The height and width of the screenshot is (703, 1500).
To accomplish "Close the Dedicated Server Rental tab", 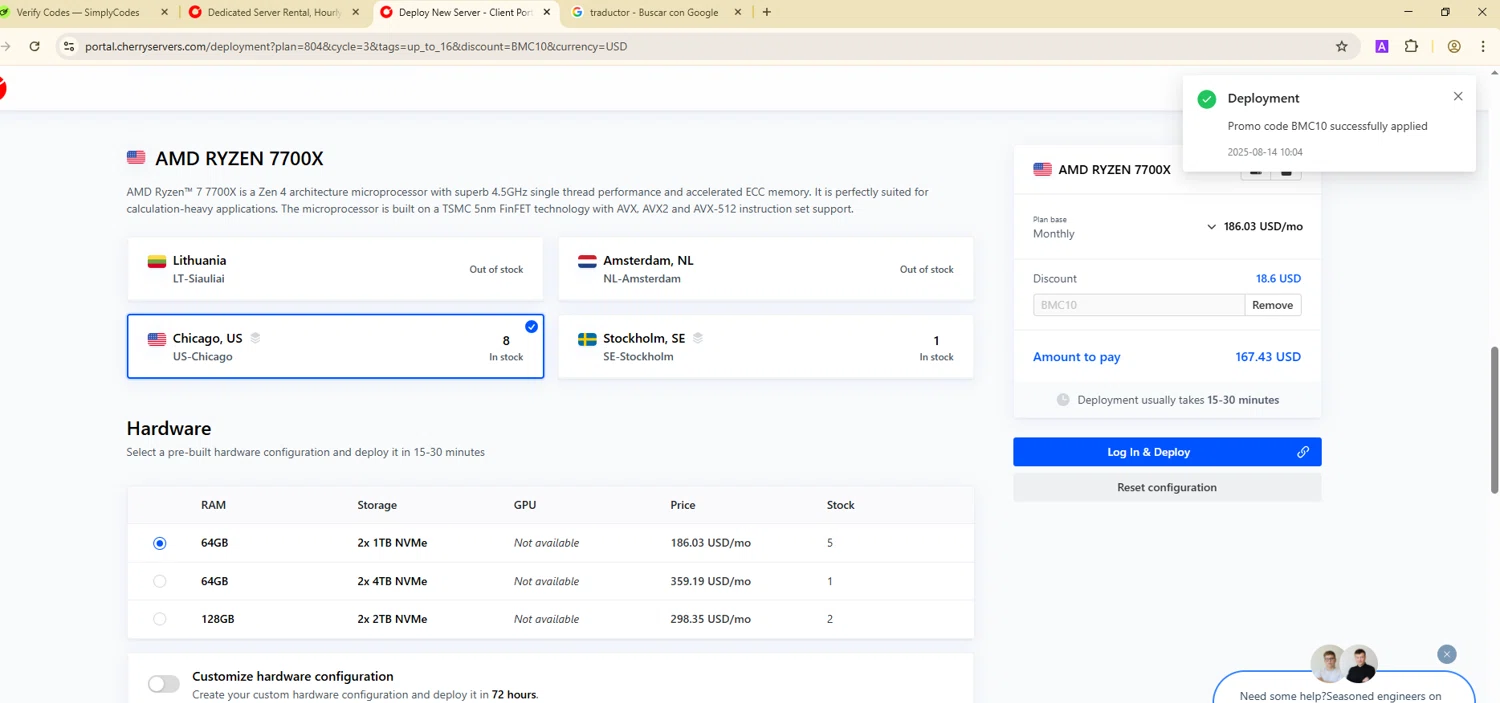I will [x=355, y=12].
